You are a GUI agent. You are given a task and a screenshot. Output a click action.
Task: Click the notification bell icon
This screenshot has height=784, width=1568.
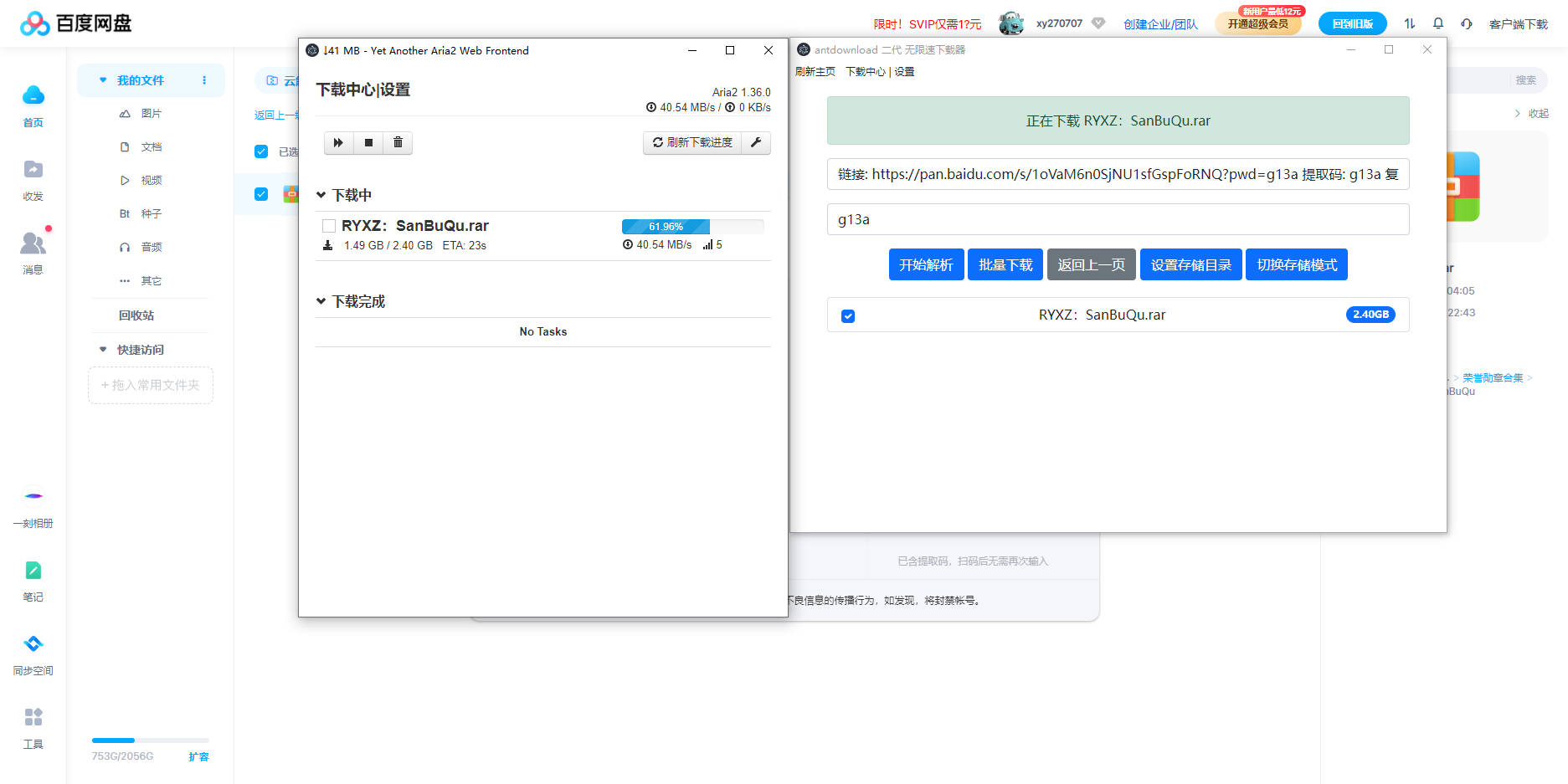pyautogui.click(x=1438, y=23)
